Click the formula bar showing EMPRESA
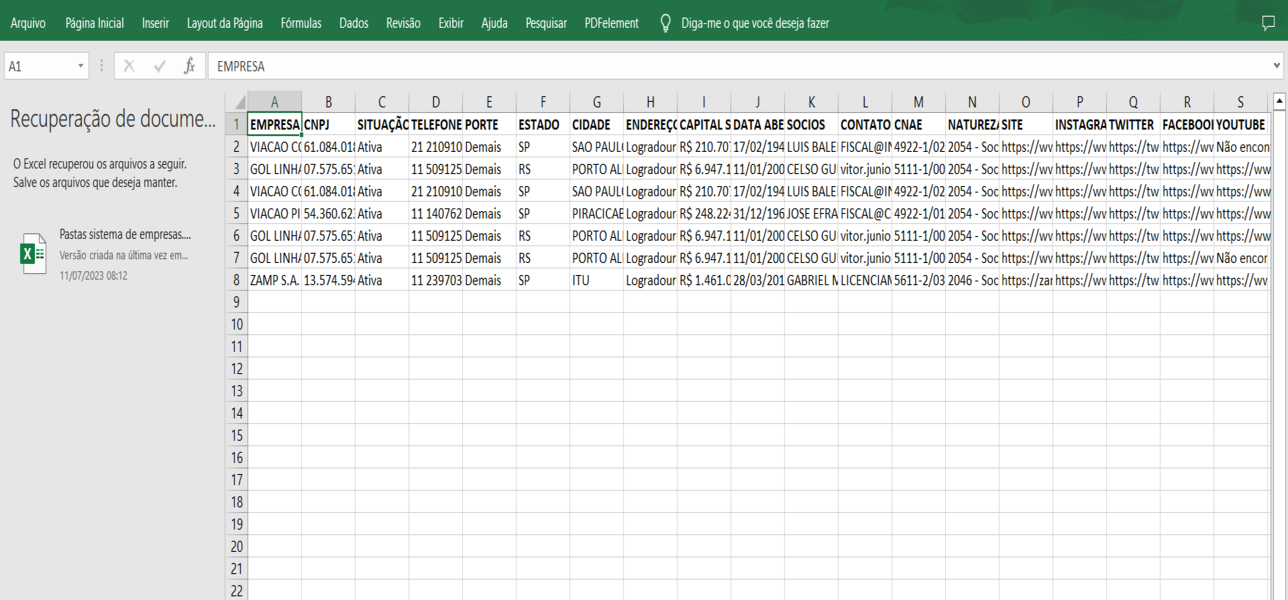 [738, 66]
